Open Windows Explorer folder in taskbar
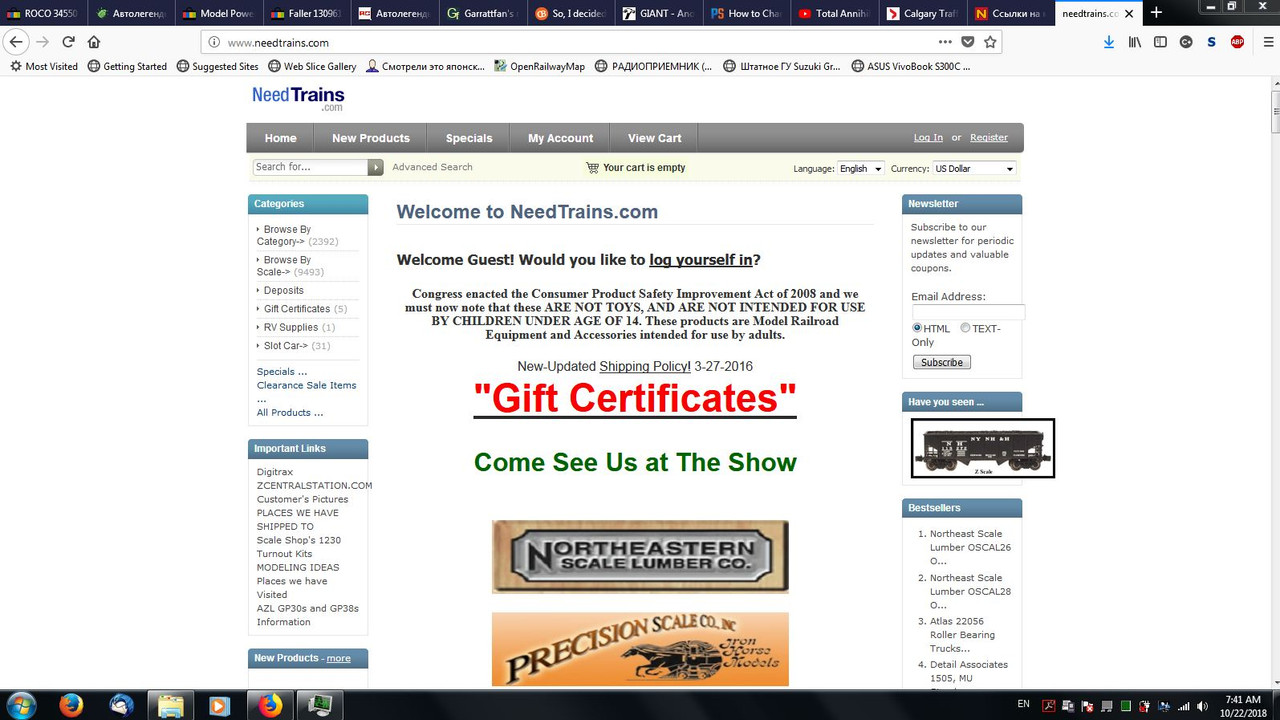 tap(170, 704)
